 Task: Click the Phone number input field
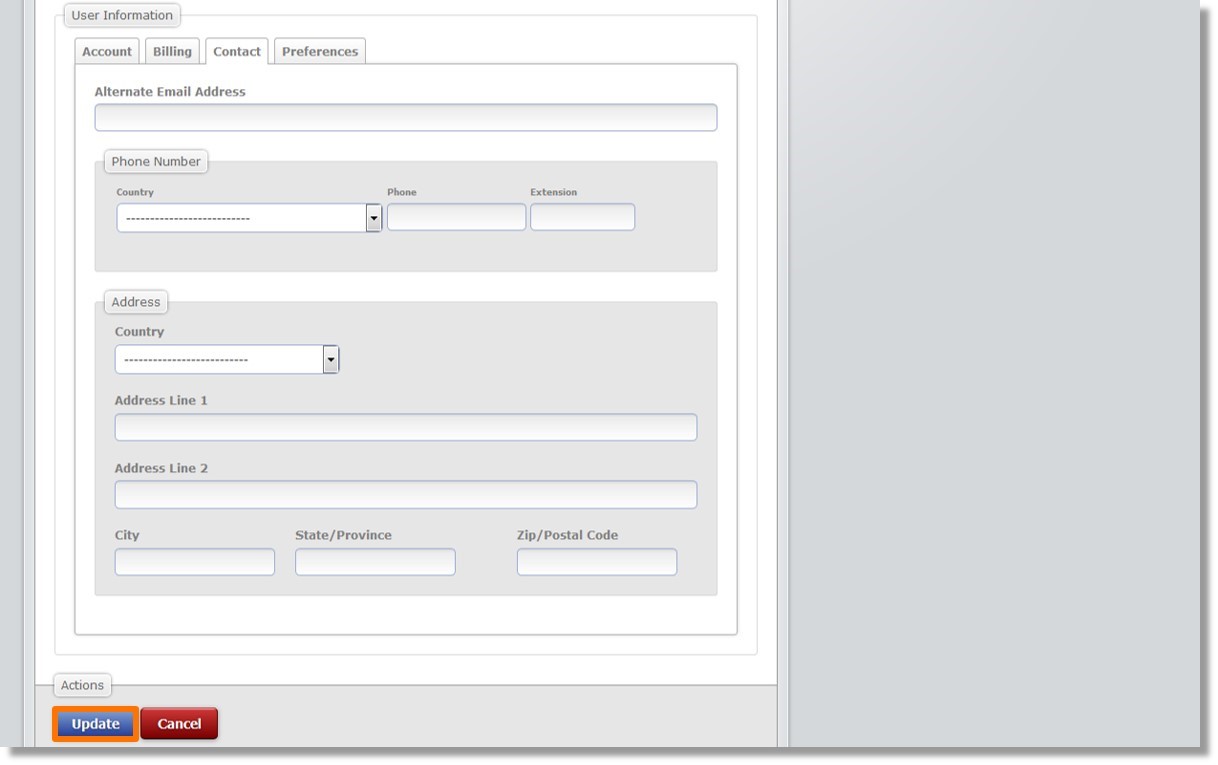(456, 217)
